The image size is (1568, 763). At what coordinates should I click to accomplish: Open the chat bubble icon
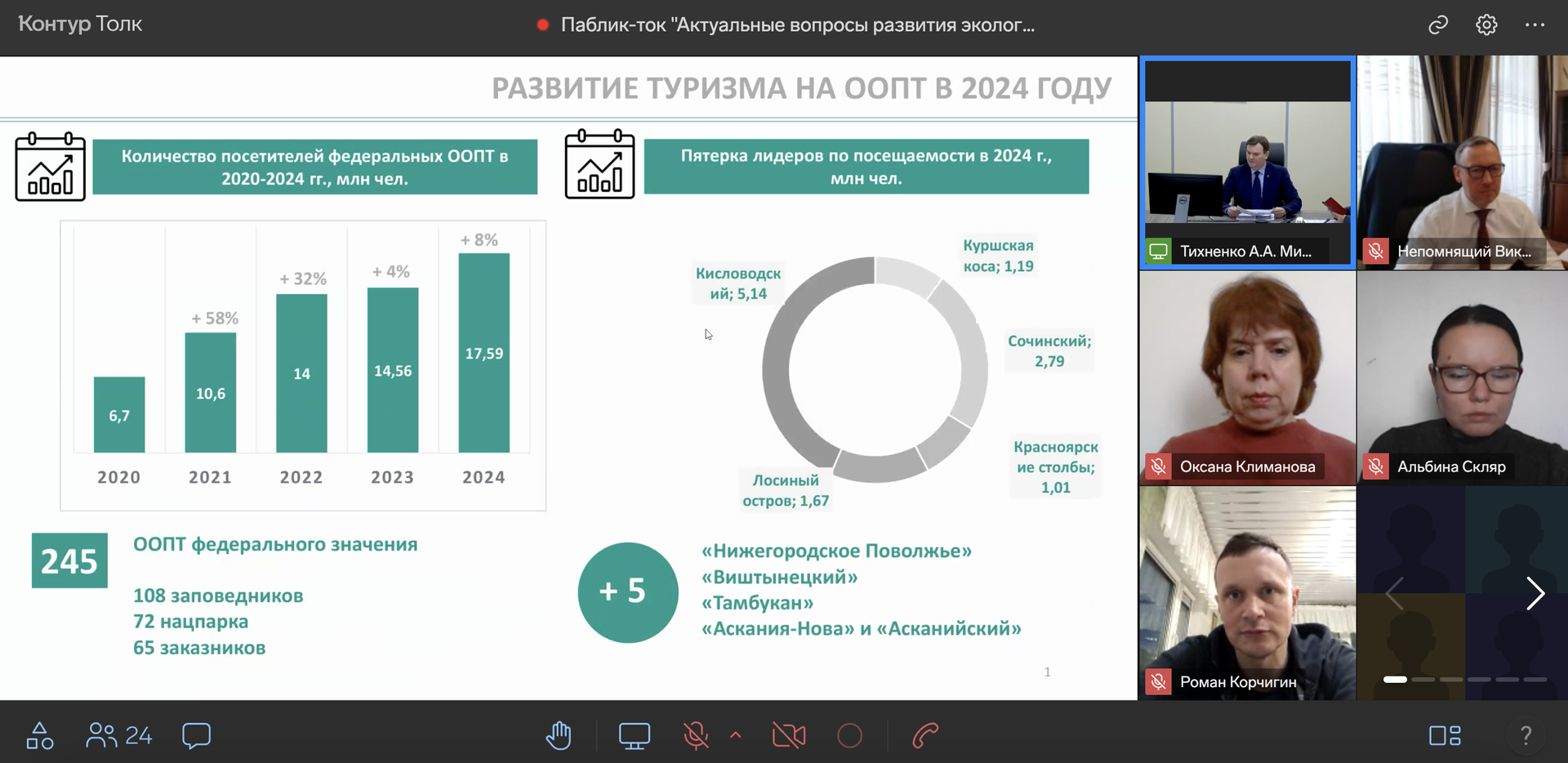[x=196, y=736]
